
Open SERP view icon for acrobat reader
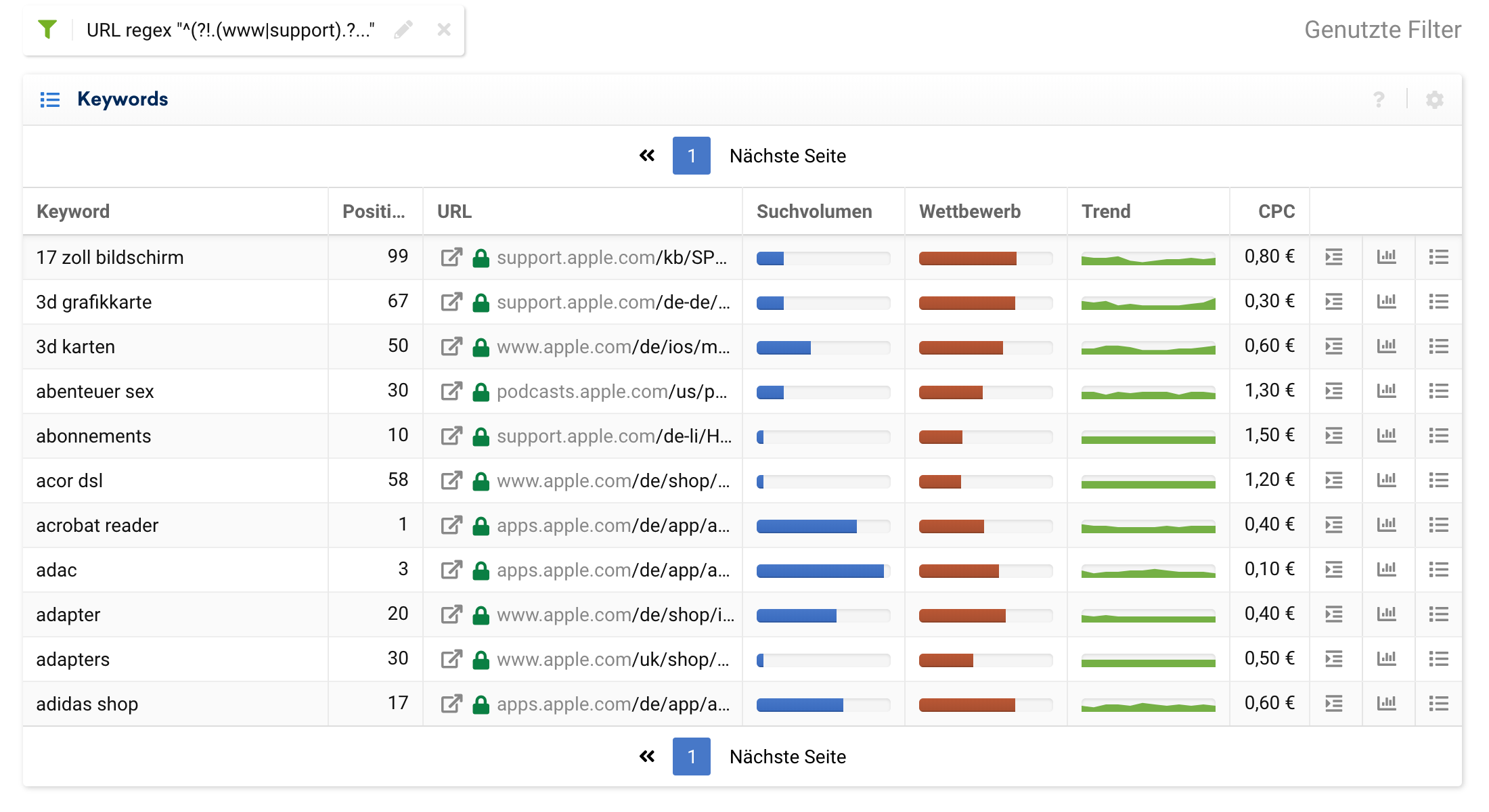[x=1334, y=525]
